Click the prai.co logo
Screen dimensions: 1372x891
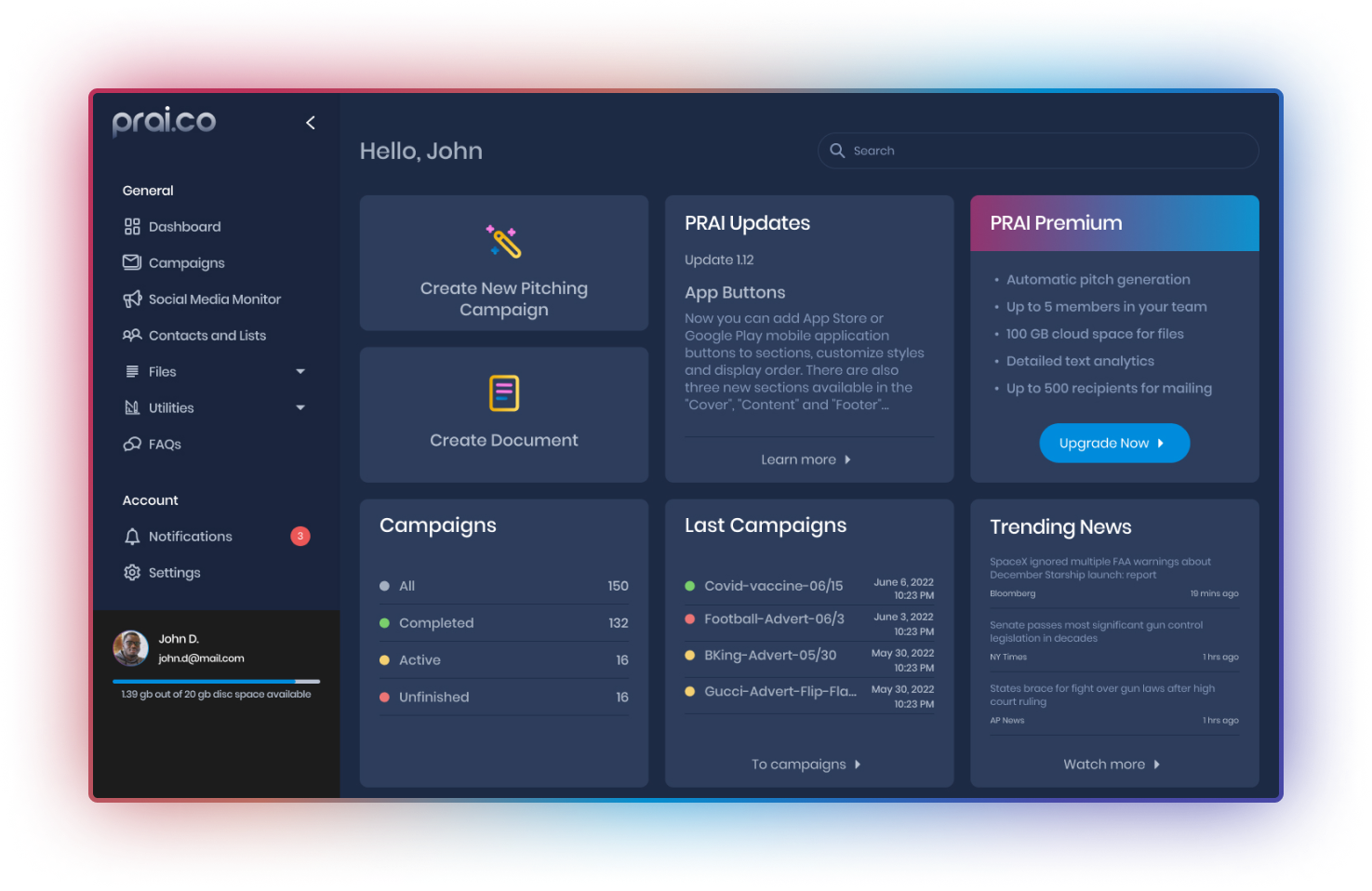coord(164,122)
